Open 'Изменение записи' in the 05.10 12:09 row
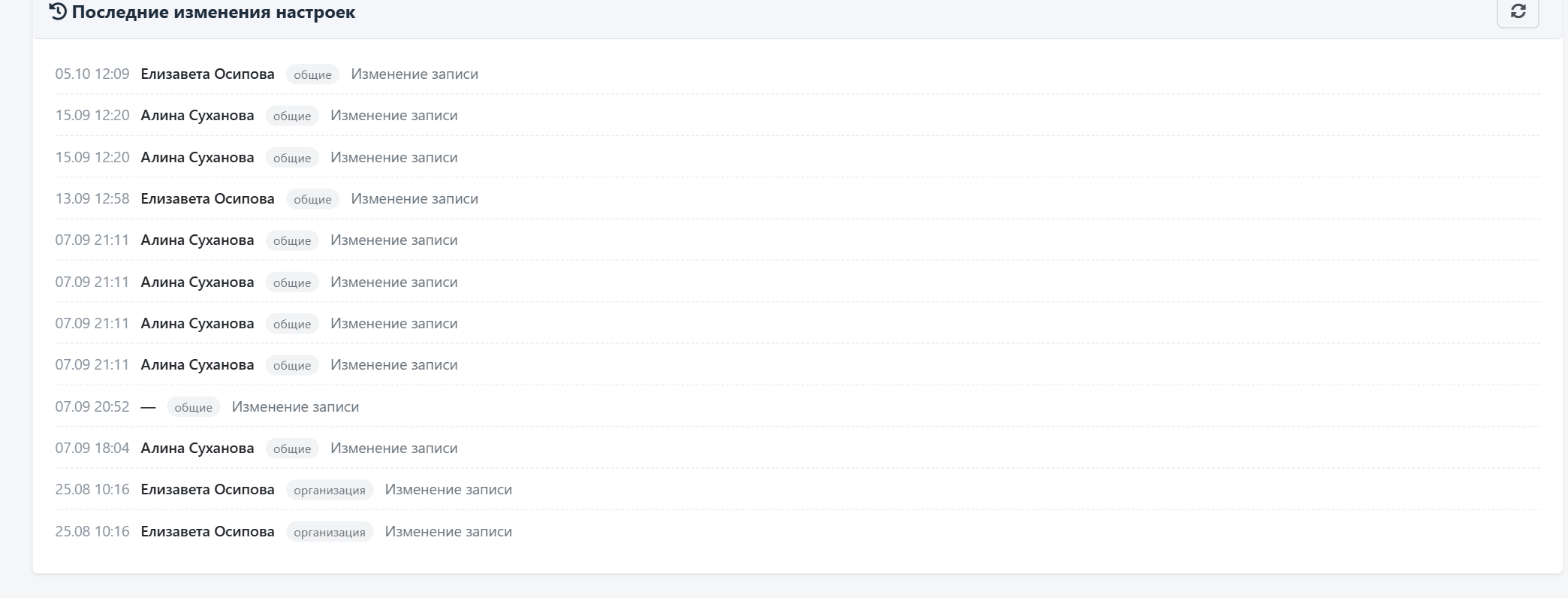This screenshot has width=1568, height=598. click(415, 74)
